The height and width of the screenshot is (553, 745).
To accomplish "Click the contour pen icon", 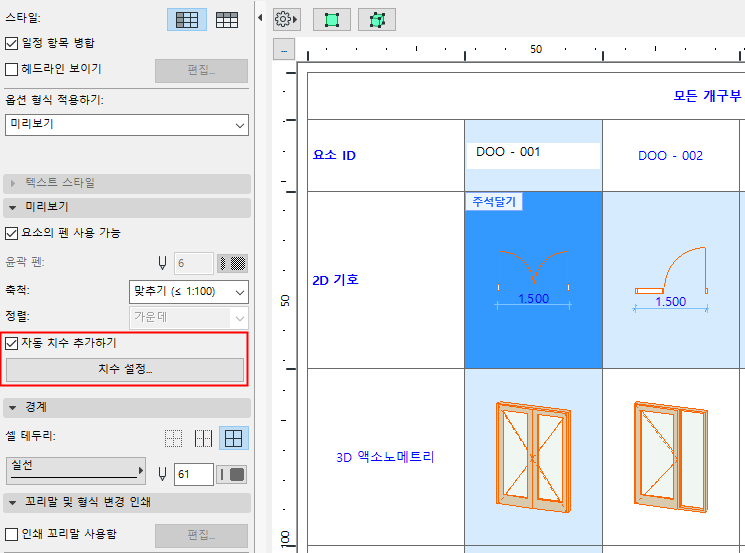I will 162,263.
